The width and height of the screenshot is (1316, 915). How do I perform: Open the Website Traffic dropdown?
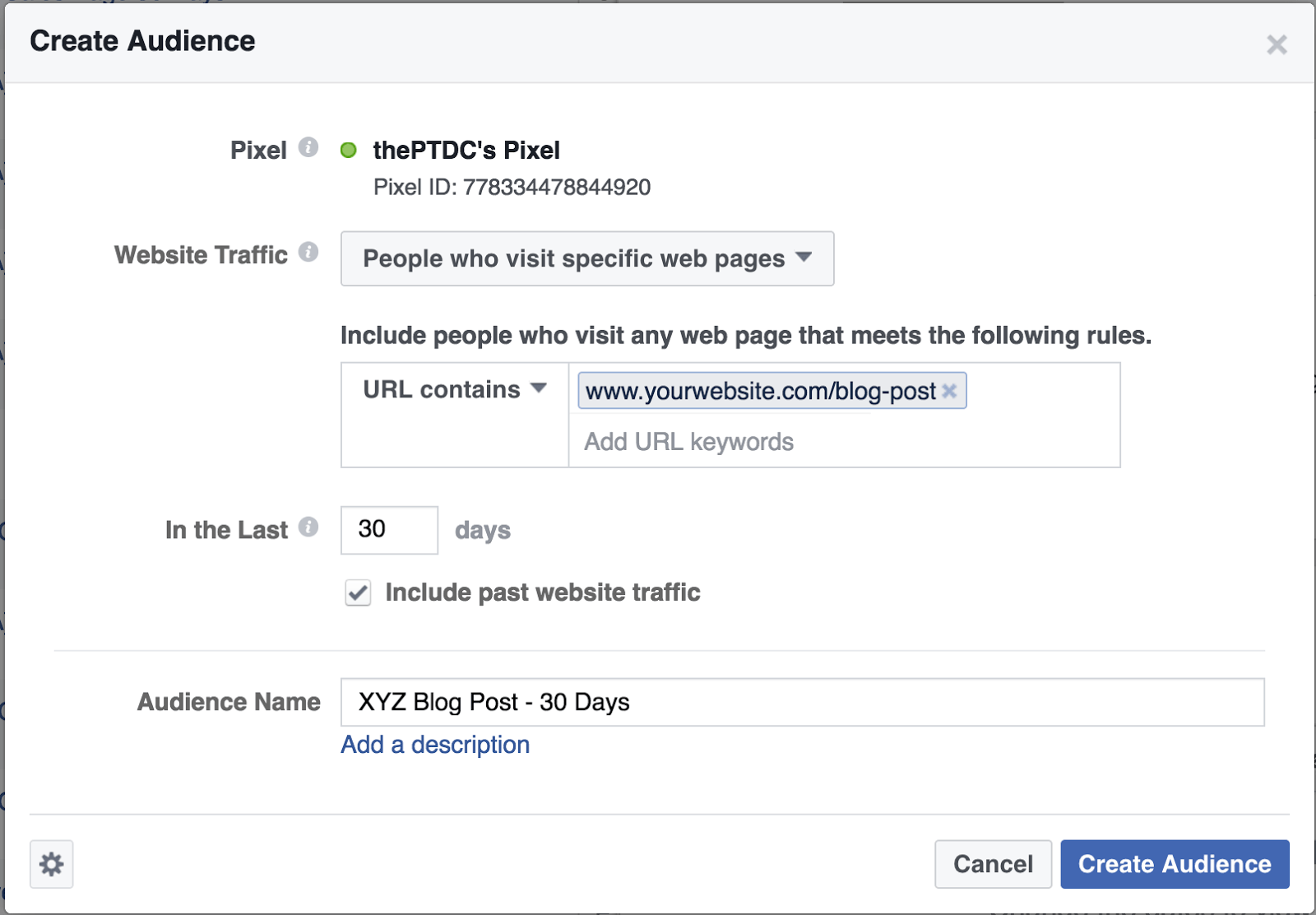[587, 258]
